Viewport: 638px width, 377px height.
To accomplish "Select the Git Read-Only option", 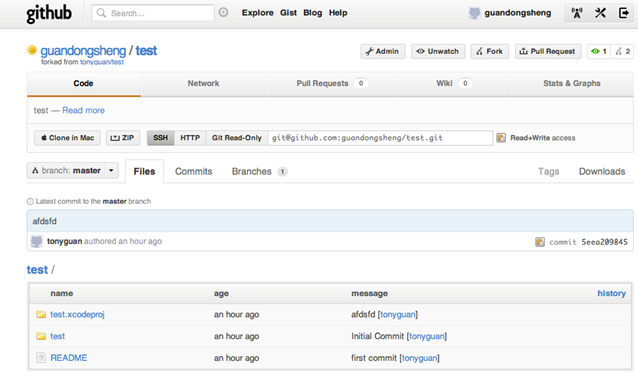I will (236, 138).
